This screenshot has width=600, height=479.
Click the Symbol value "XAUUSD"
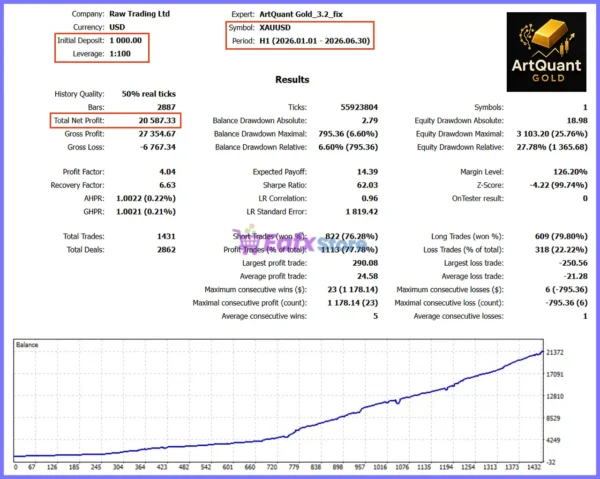(x=275, y=28)
